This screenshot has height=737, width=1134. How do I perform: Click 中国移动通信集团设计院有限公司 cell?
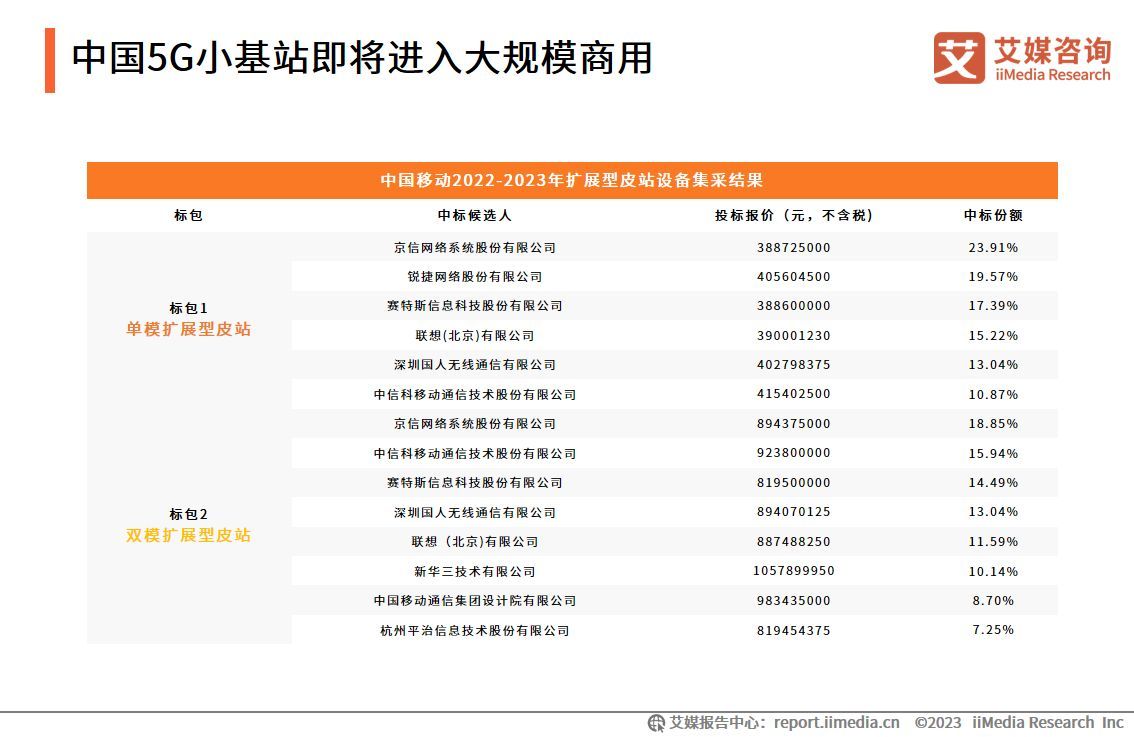[474, 600]
